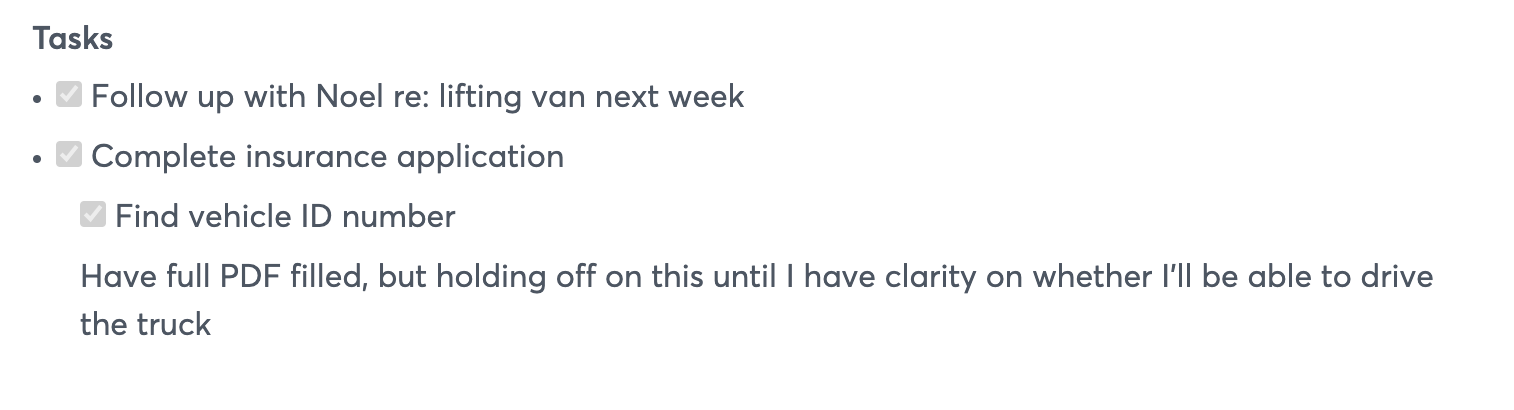Toggle the Follow up with Noel checkbox
Image resolution: width=1514 pixels, height=410 pixels.
69,96
